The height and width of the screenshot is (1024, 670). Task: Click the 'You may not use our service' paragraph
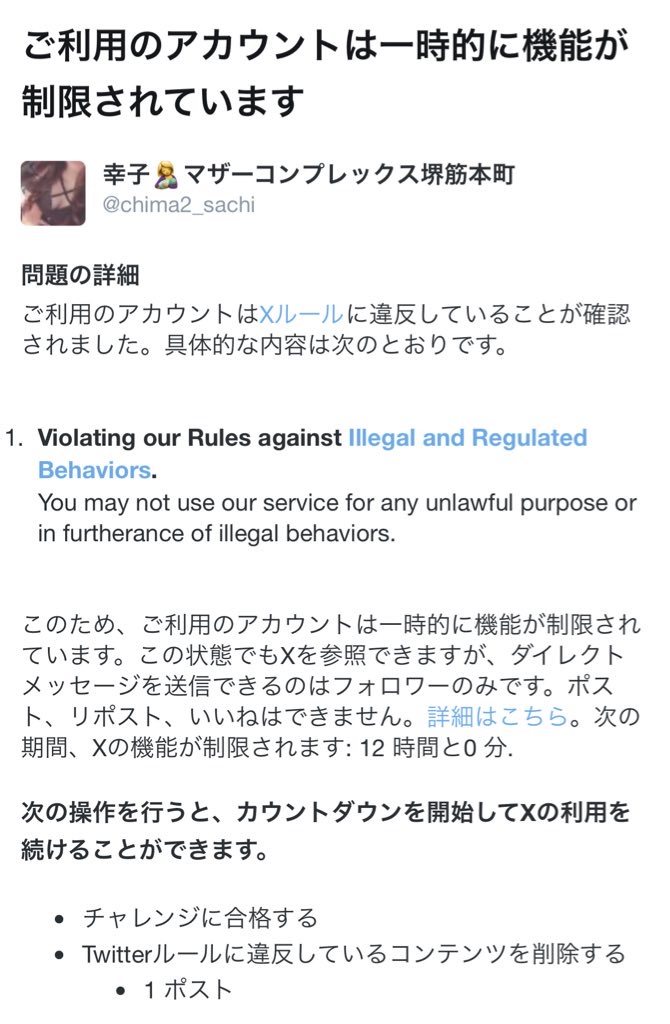coord(336,503)
